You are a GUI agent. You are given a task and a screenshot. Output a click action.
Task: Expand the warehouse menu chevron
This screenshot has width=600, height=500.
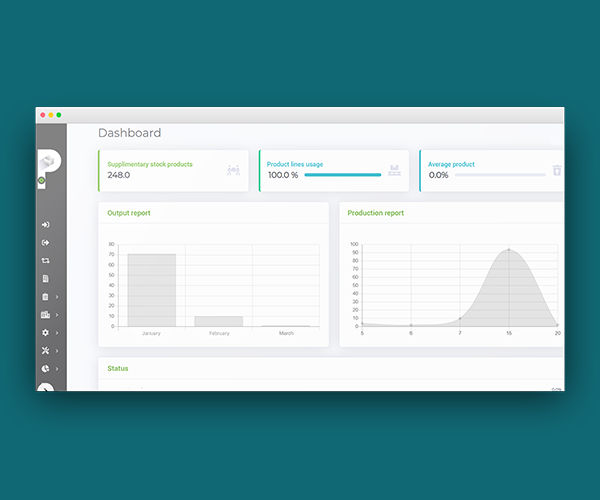[57, 315]
